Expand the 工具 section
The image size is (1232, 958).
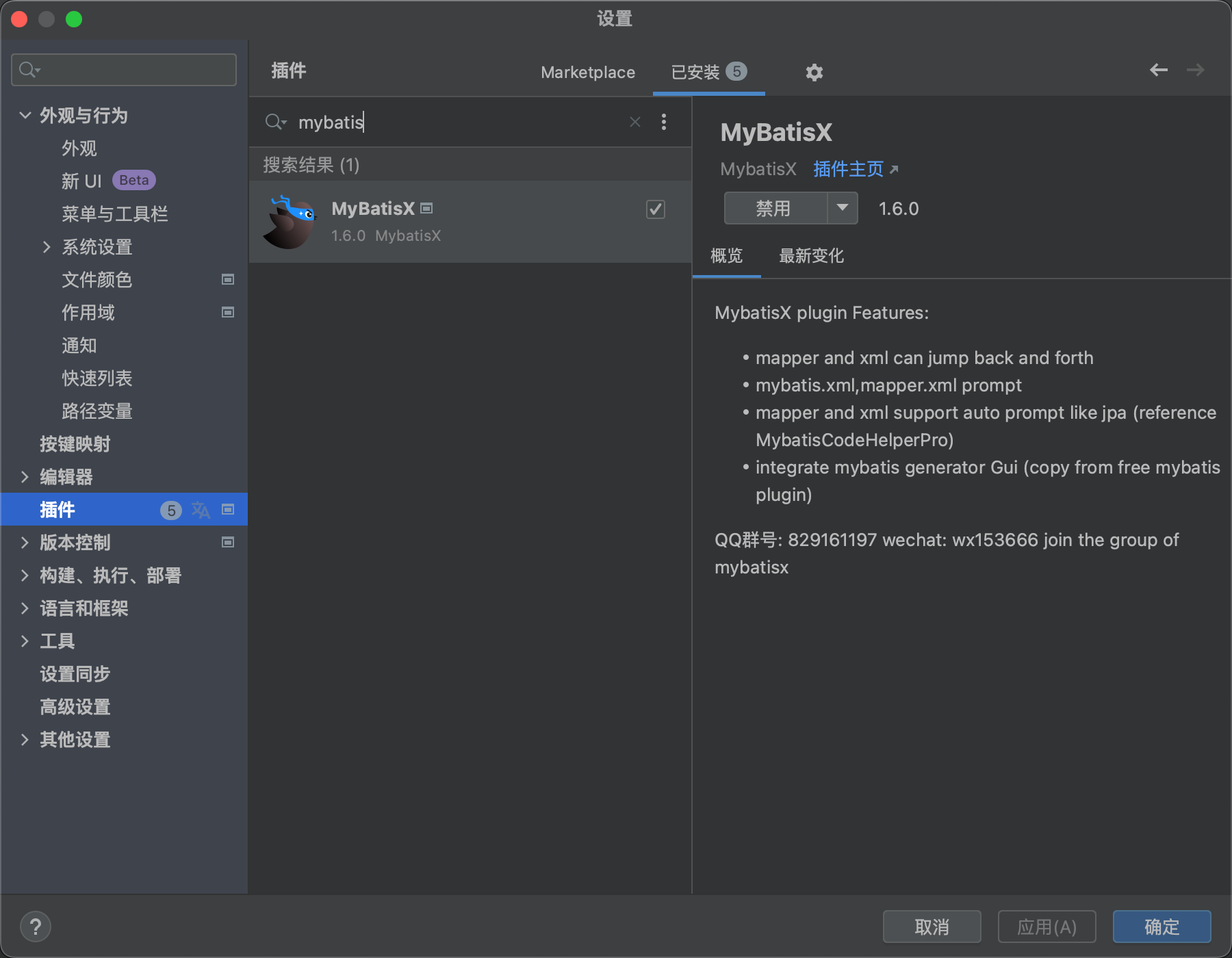[x=25, y=640]
